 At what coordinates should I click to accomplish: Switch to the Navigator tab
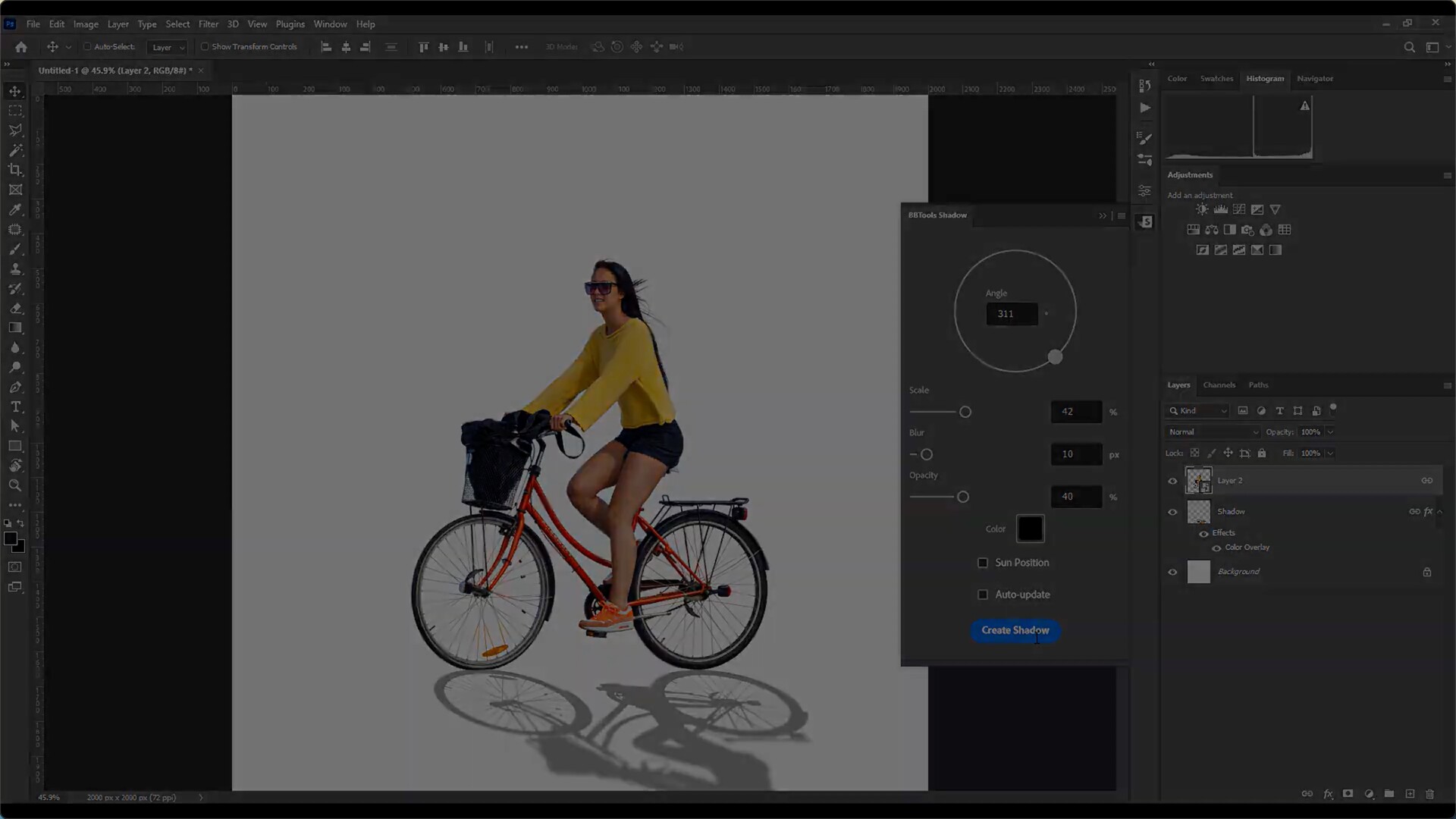(1314, 79)
